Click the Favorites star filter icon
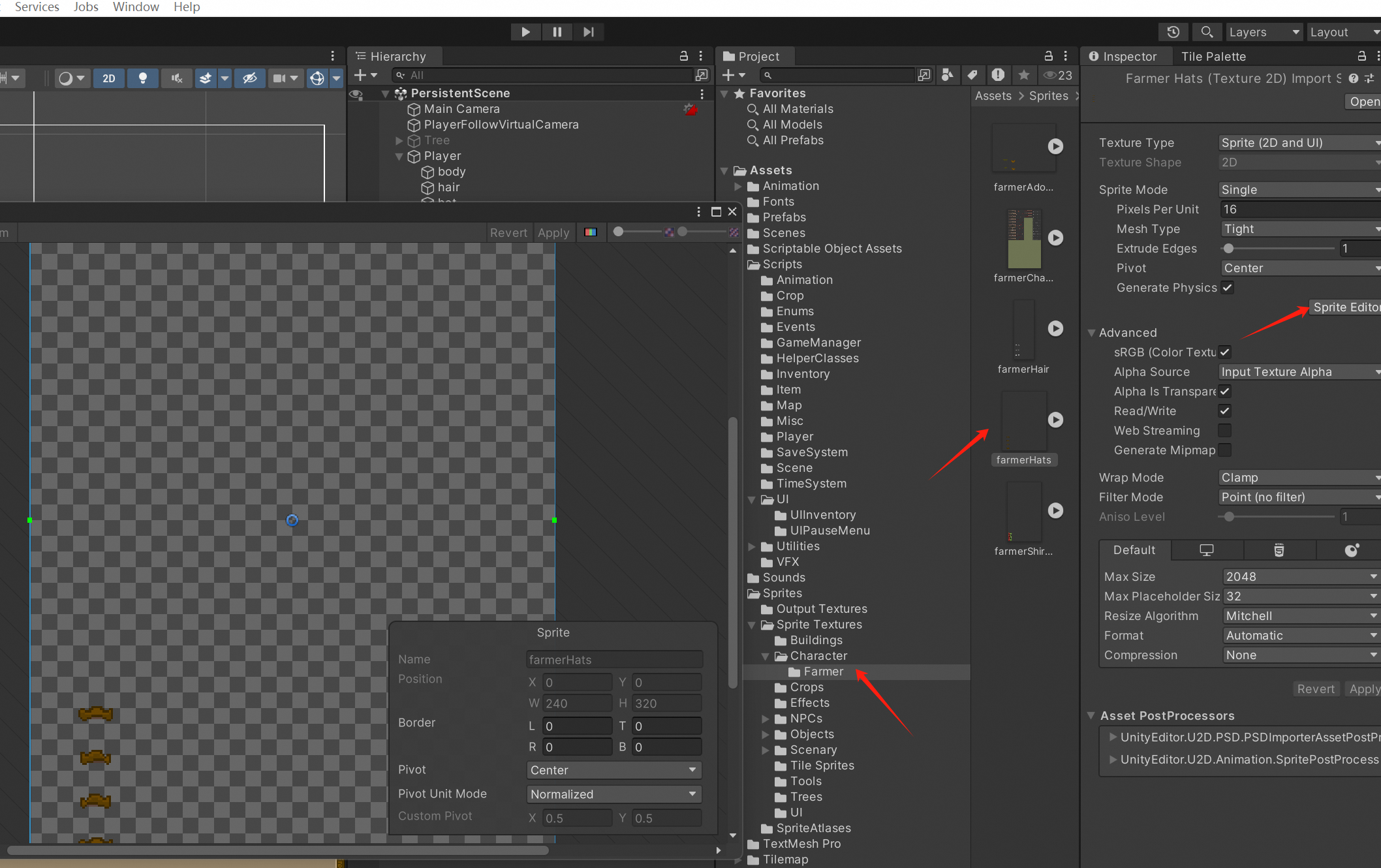Viewport: 1381px width, 868px height. click(x=1023, y=75)
